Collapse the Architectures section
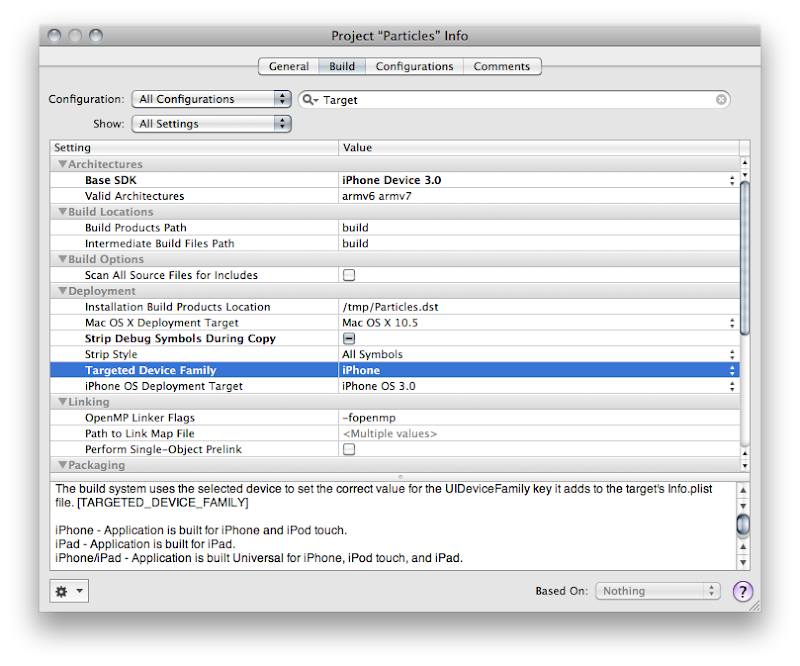Viewport: 800px width, 666px height. click(x=62, y=165)
